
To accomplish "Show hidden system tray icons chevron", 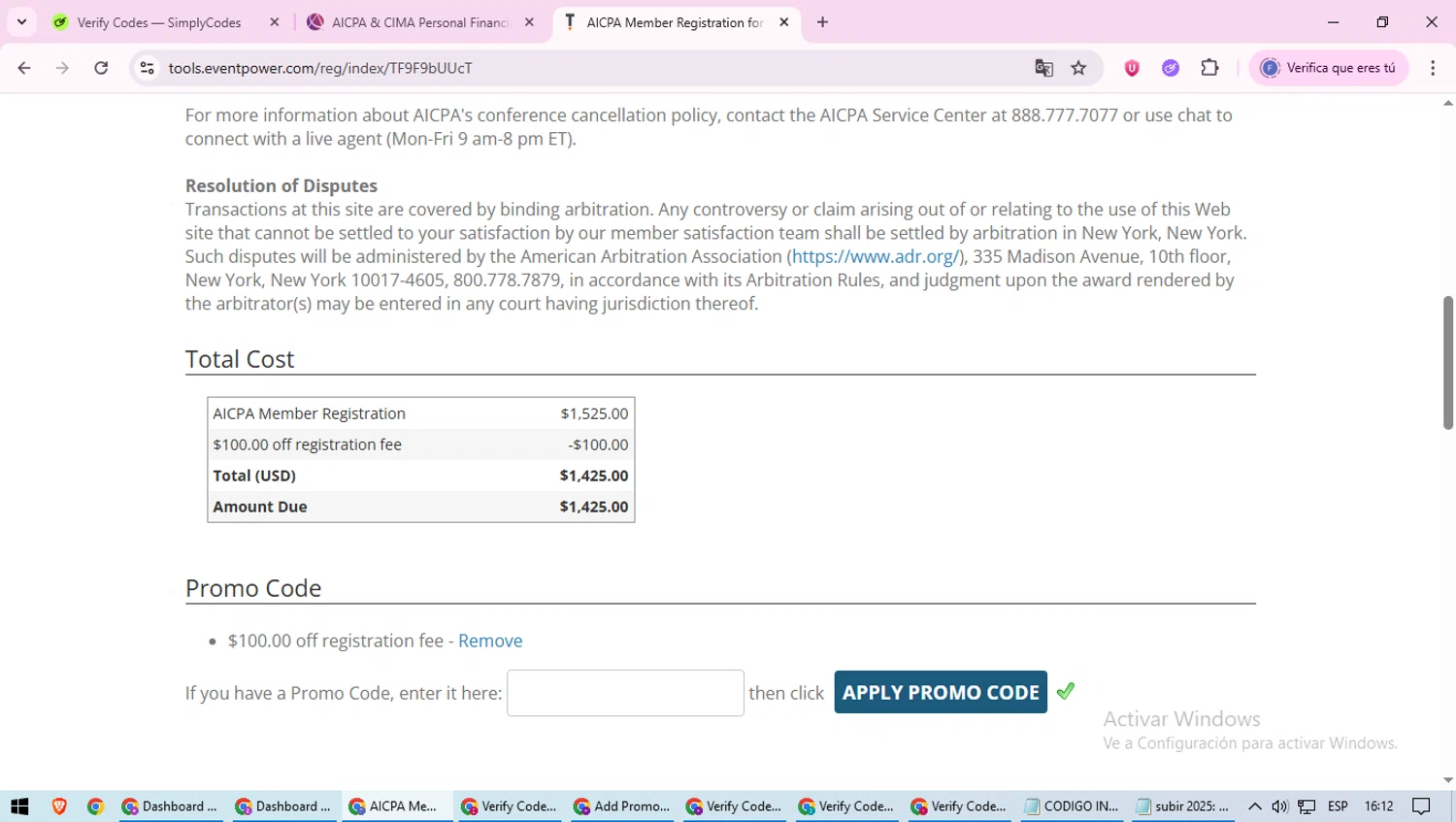I will [1254, 806].
